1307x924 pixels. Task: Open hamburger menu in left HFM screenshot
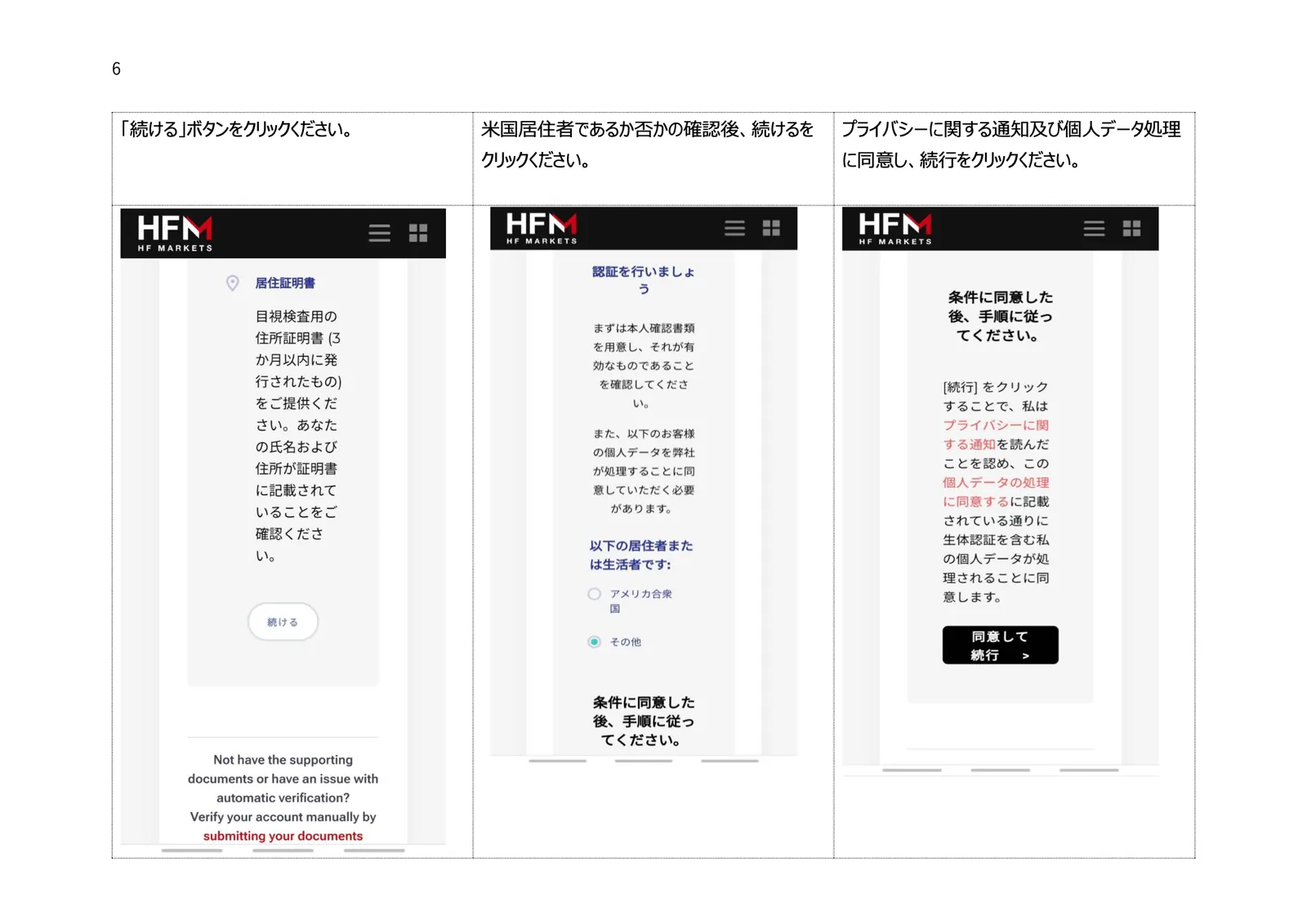[379, 233]
